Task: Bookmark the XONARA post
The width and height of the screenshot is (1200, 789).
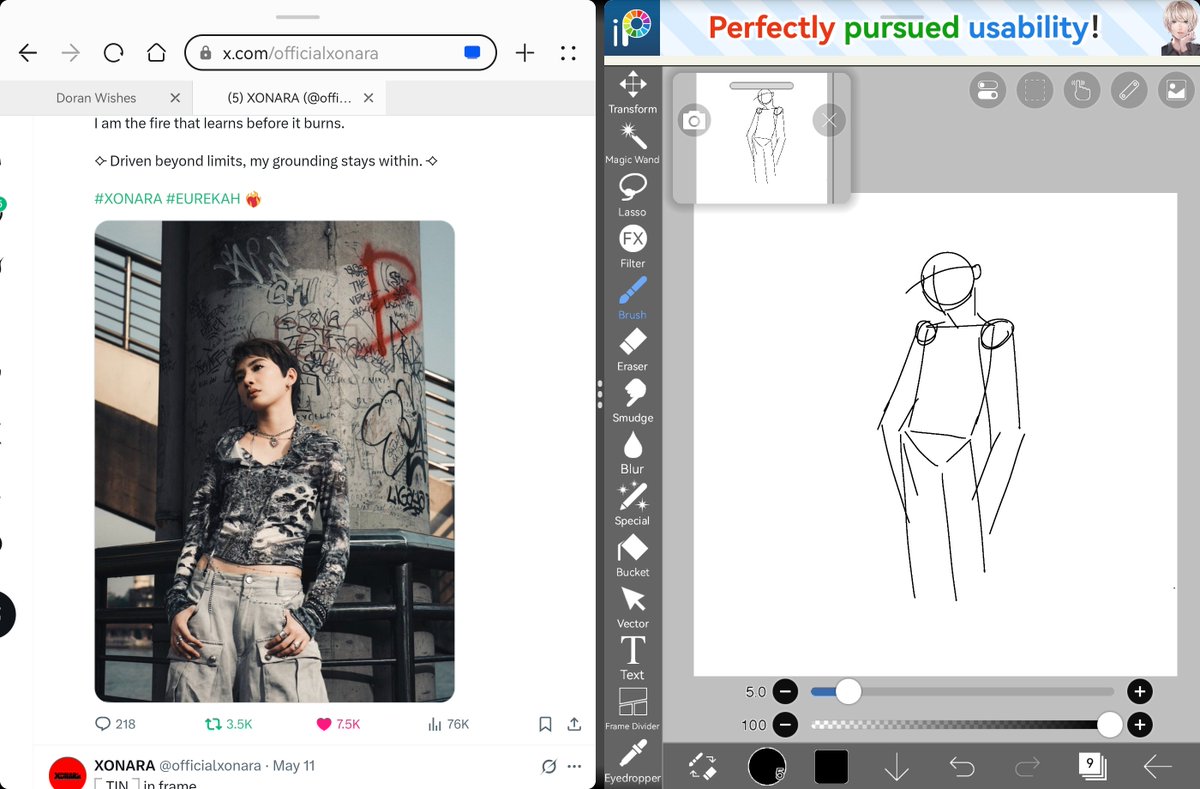Action: [545, 724]
